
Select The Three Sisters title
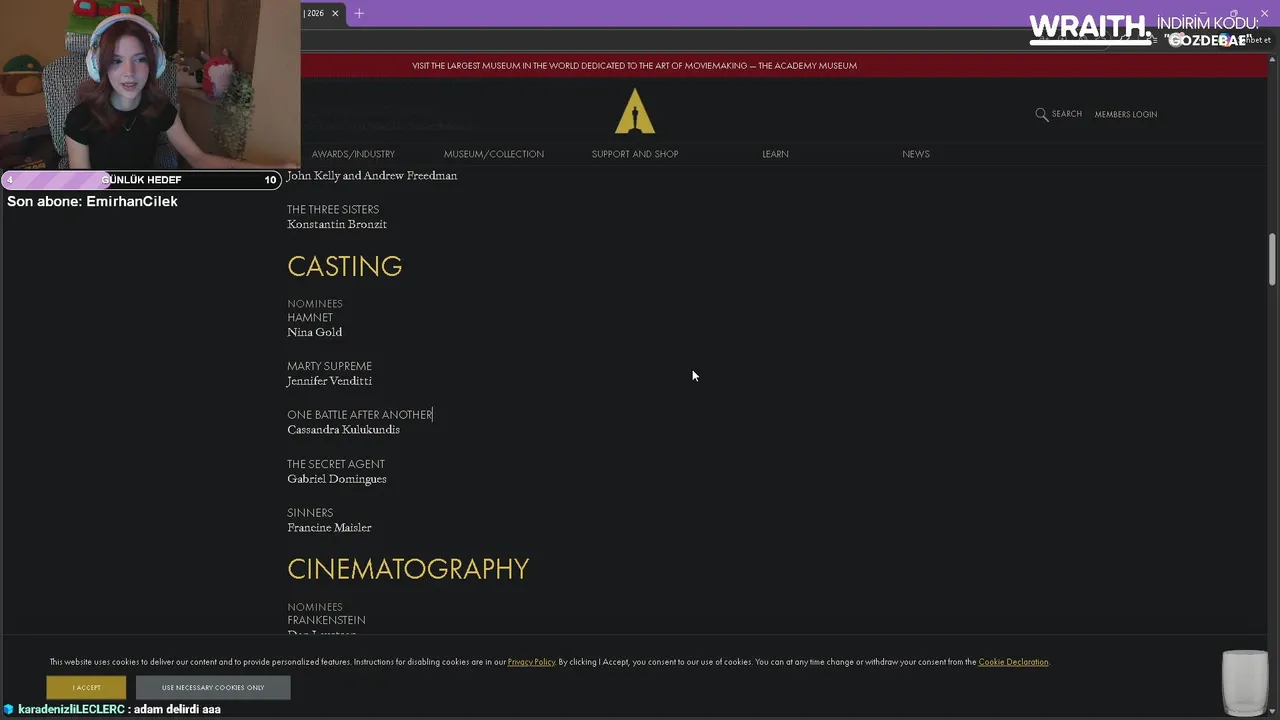pyautogui.click(x=333, y=210)
